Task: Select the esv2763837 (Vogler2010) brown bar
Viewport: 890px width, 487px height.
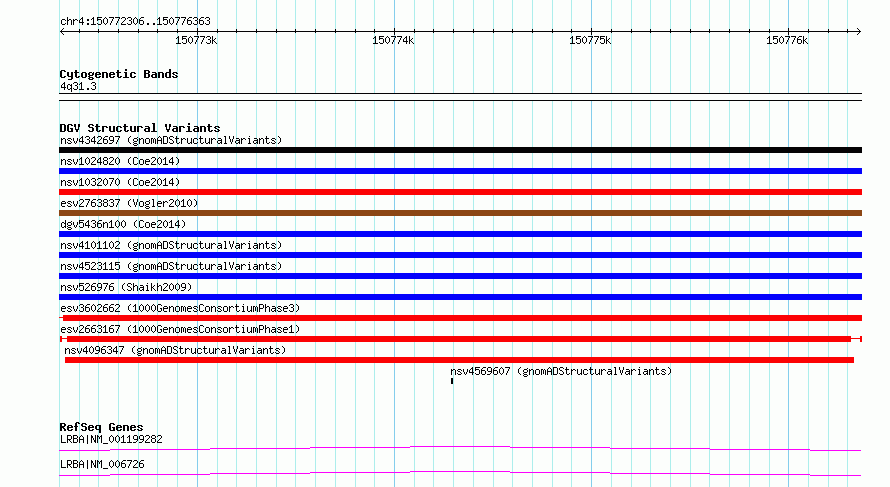Action: point(460,213)
